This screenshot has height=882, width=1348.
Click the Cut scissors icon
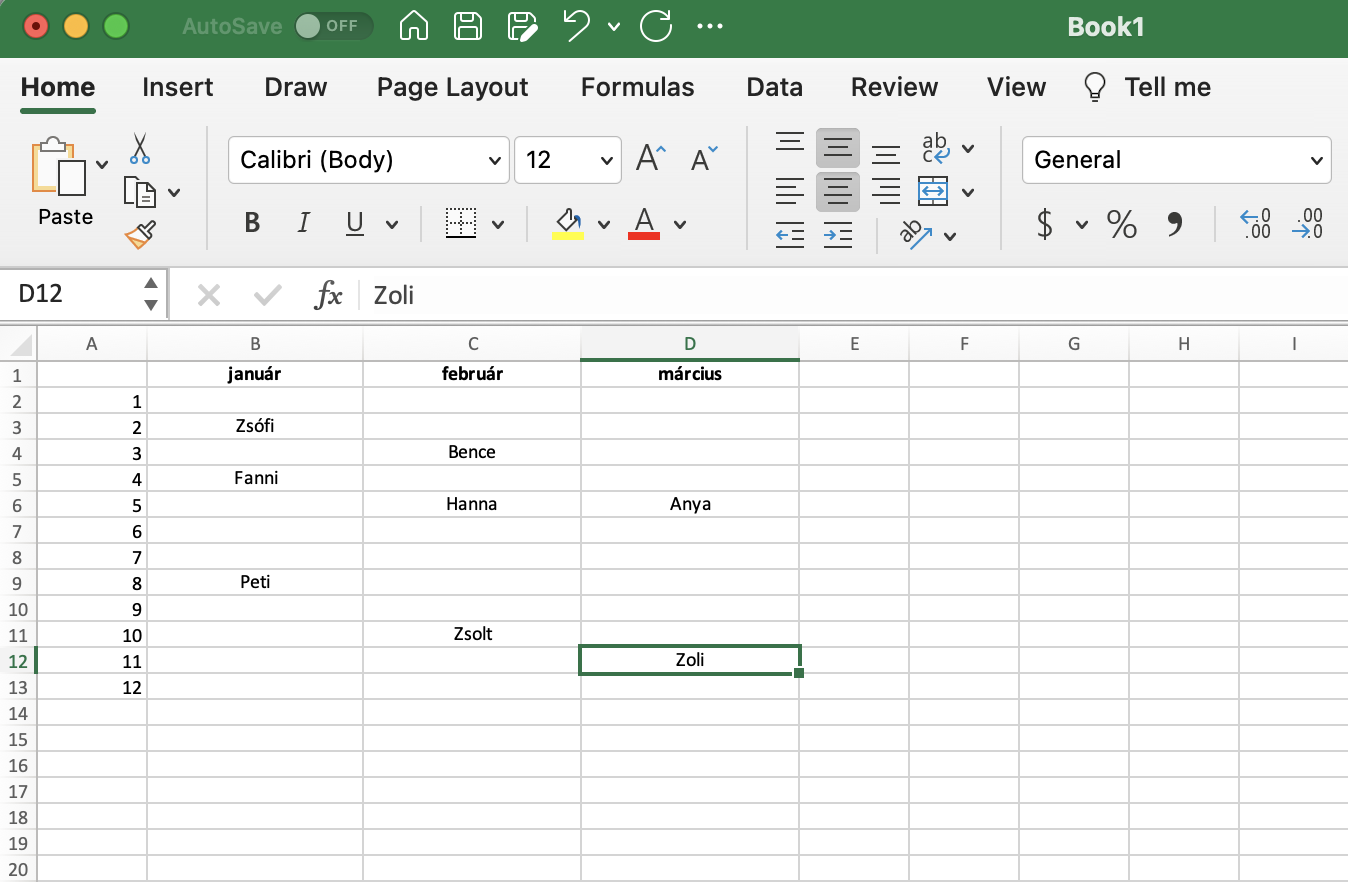139,149
